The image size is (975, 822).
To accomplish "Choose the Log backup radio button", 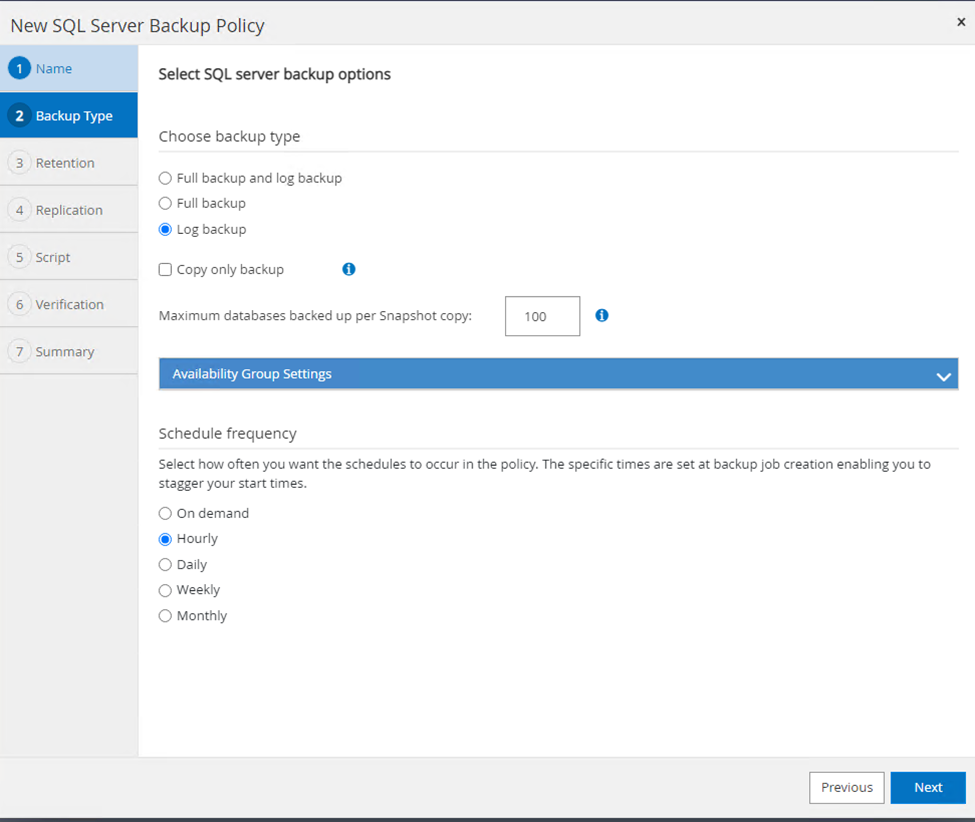I will [166, 229].
